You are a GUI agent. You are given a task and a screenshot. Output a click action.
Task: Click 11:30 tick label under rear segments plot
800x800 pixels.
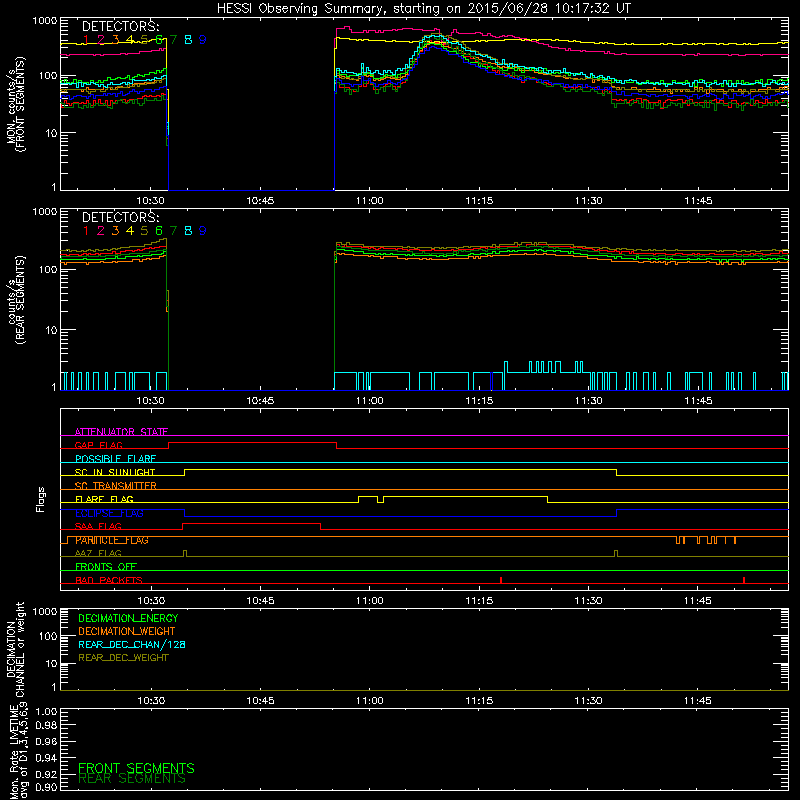(588, 401)
